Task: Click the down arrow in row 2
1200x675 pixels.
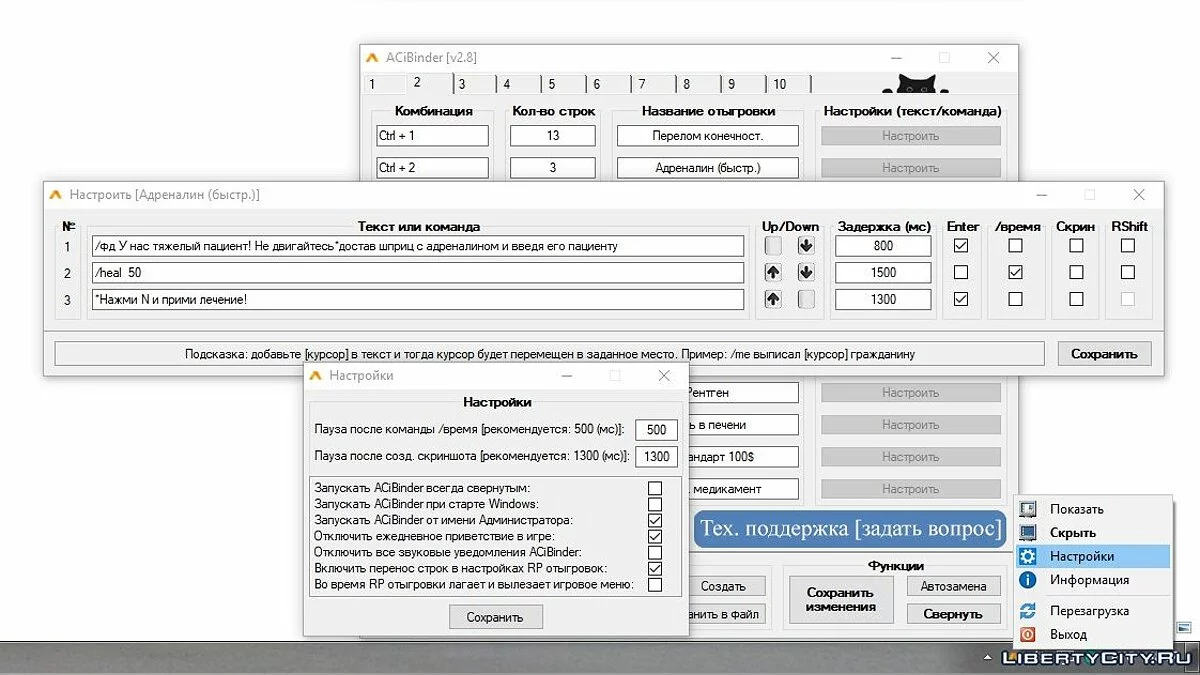Action: [x=806, y=272]
